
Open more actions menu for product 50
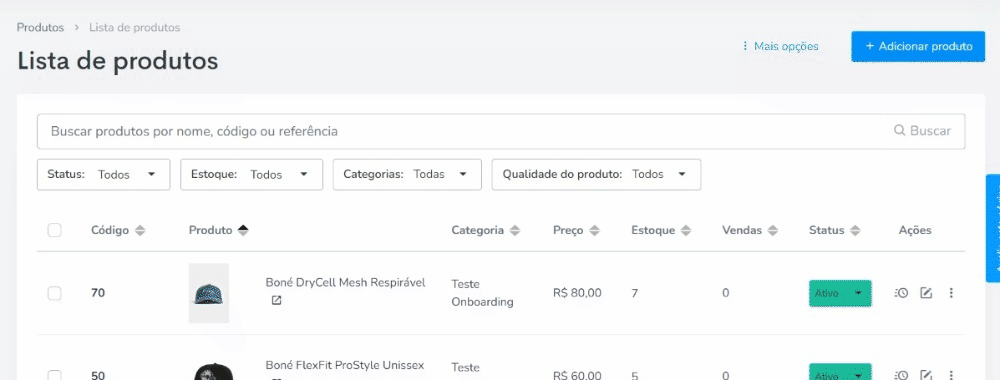951,375
